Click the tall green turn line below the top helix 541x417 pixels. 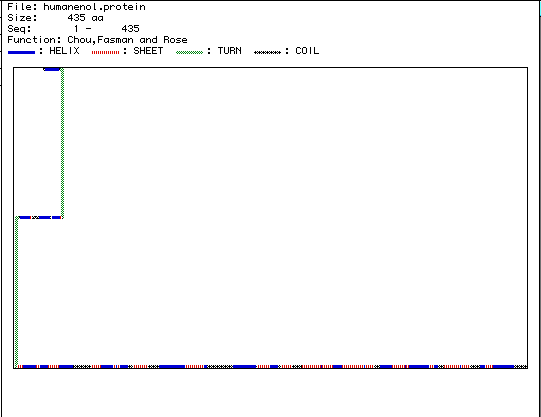coord(62,143)
